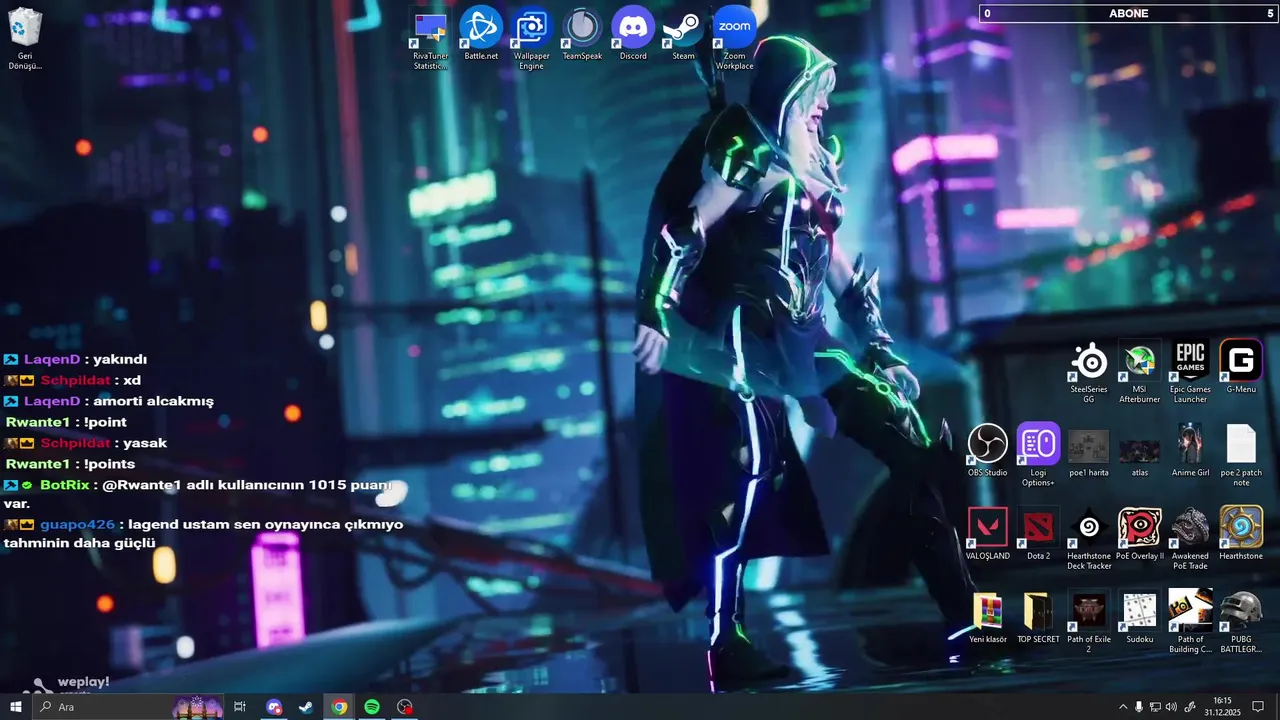Image resolution: width=1280 pixels, height=720 pixels.
Task: Click the chat message '!points' by Rwante1
Action: 110,464
